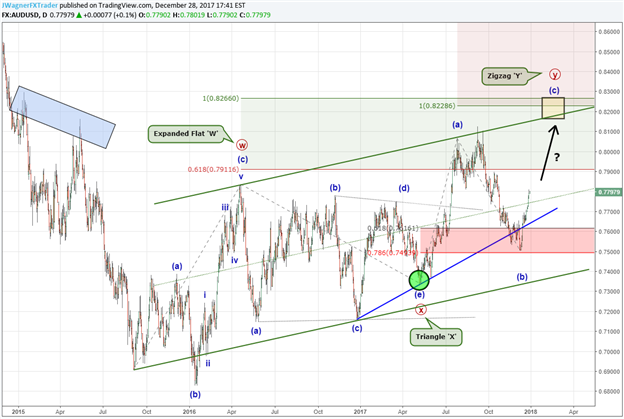This screenshot has height=419, width=624.
Task: Click the red circled y wave label
Action: pyautogui.click(x=555, y=74)
